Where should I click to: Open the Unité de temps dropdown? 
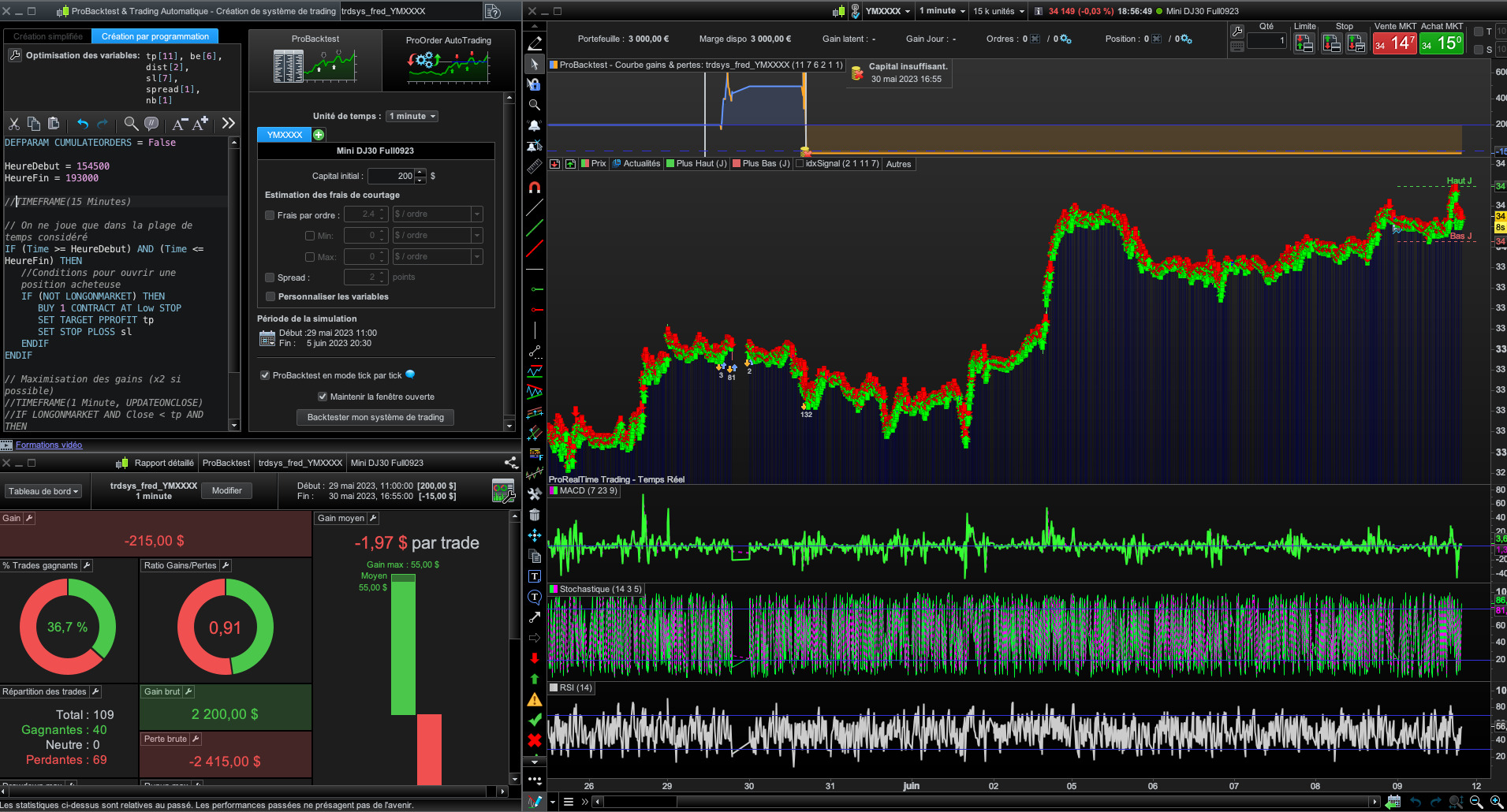coord(412,116)
